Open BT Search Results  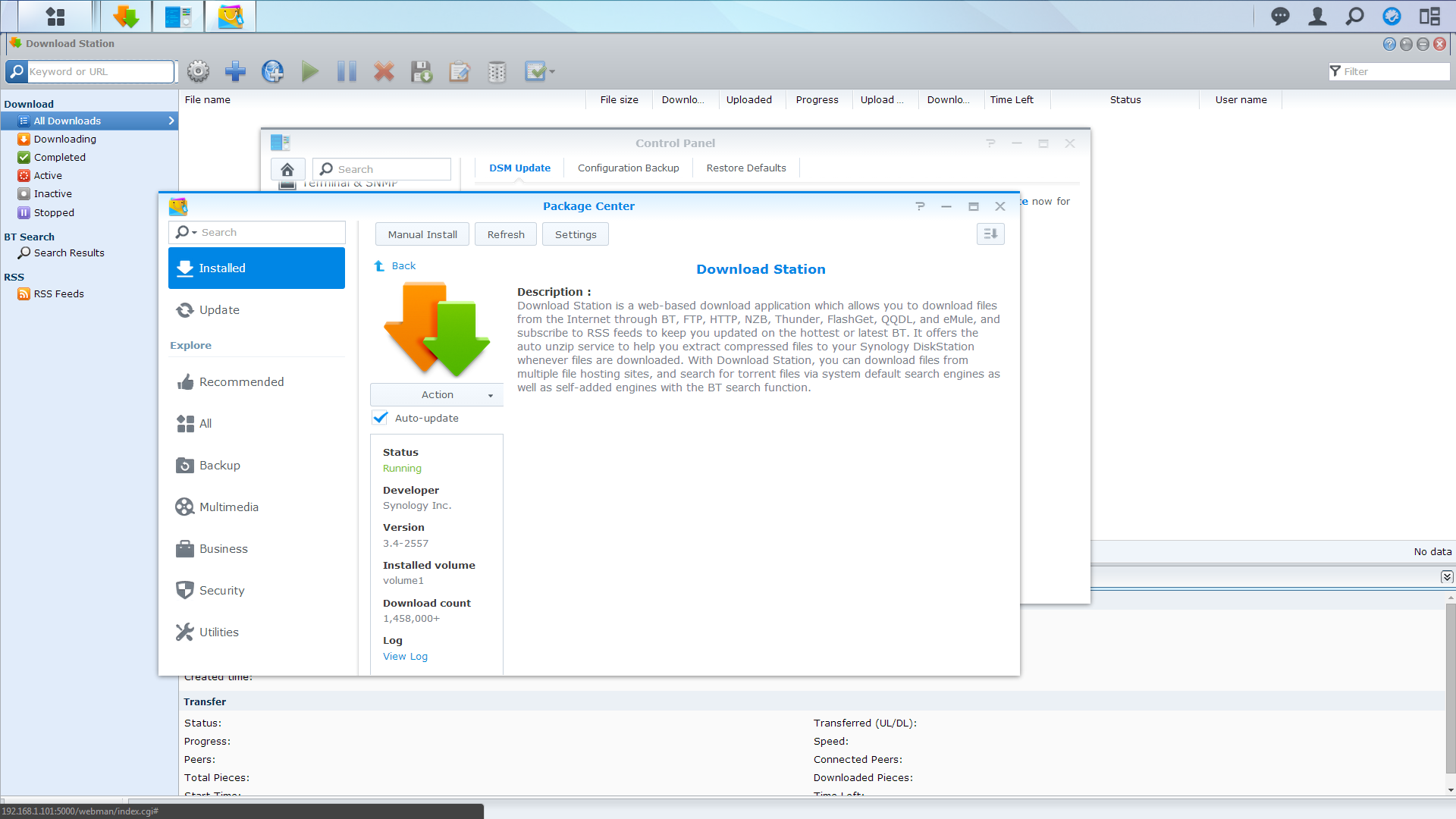tap(89, 253)
